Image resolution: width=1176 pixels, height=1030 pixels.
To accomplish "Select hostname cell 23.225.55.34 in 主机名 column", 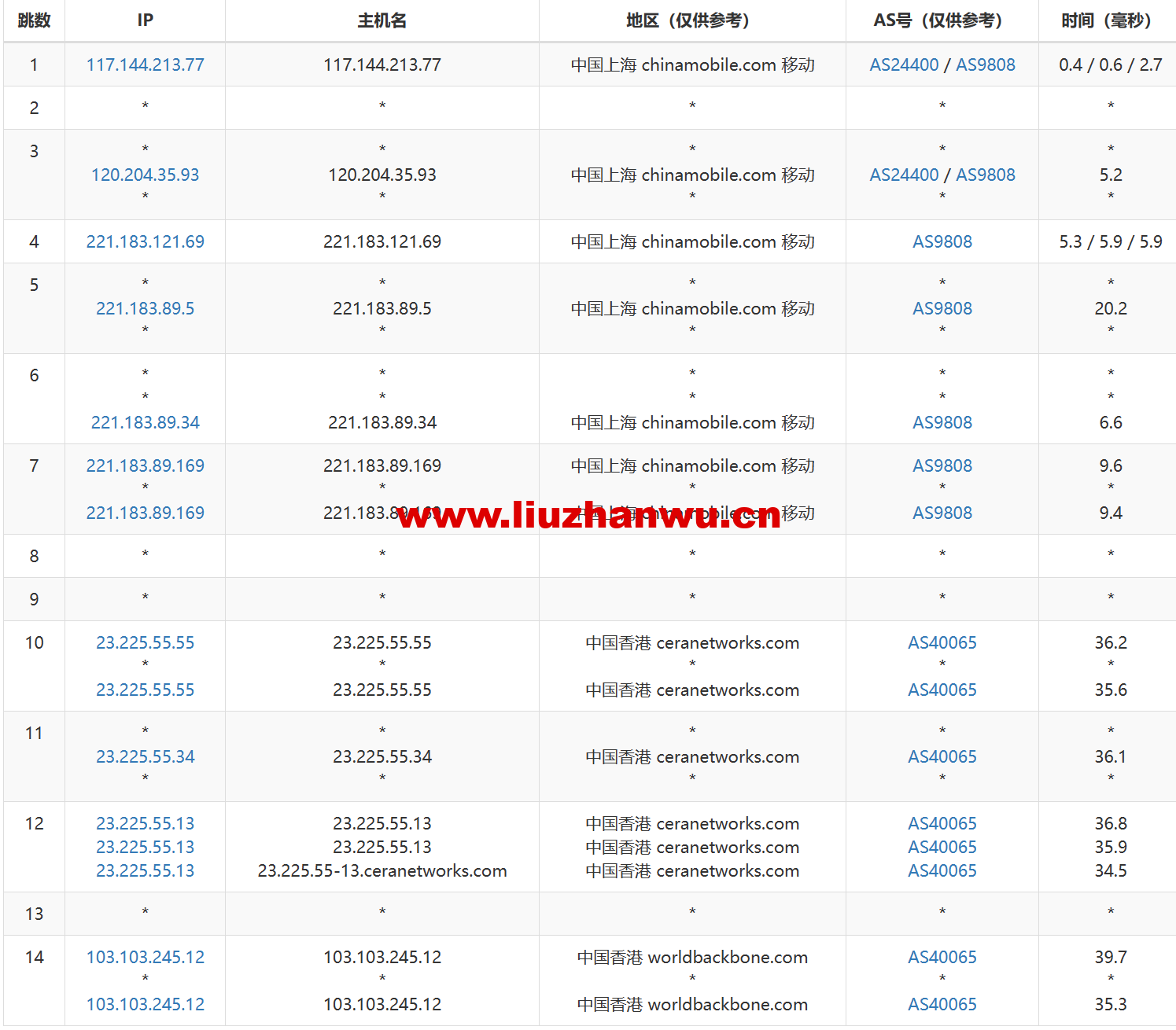I will [x=382, y=756].
